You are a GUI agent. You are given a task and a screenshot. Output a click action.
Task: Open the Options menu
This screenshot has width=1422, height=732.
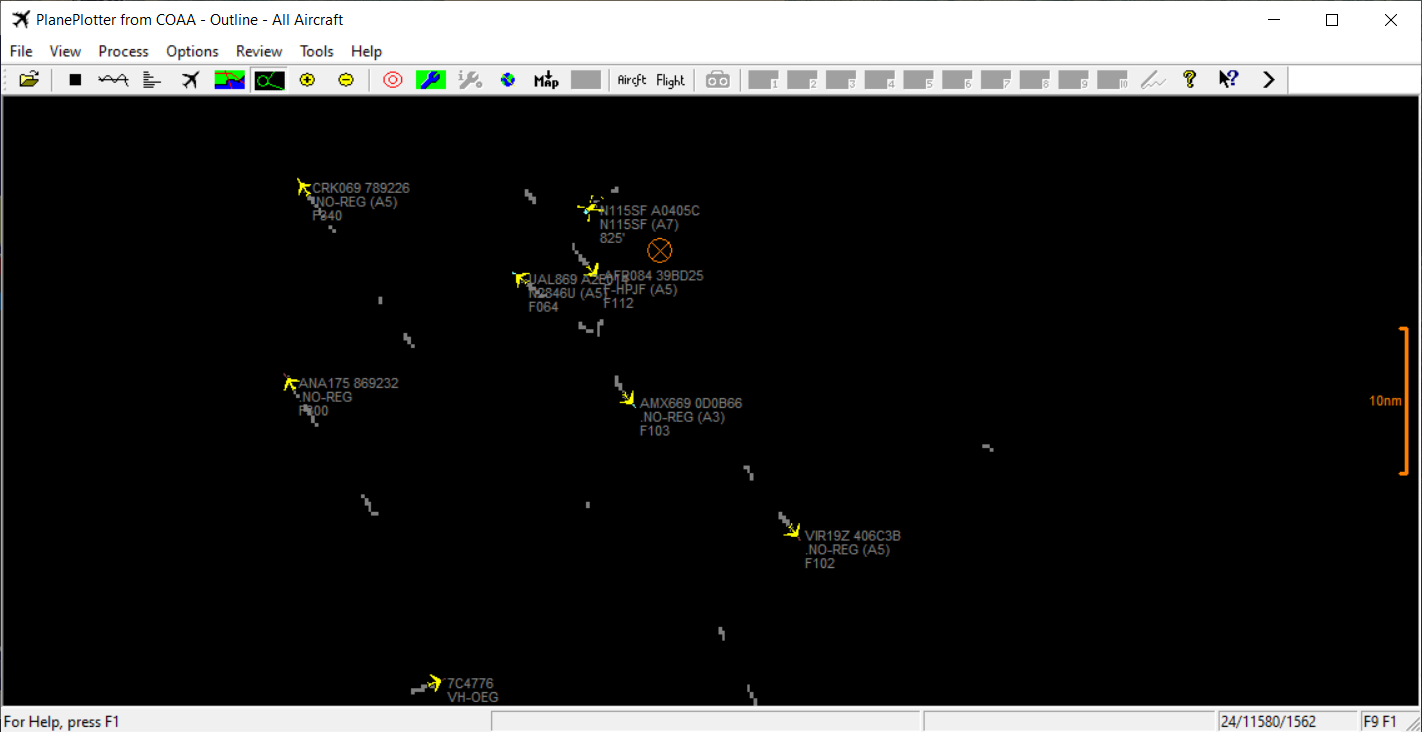192,51
